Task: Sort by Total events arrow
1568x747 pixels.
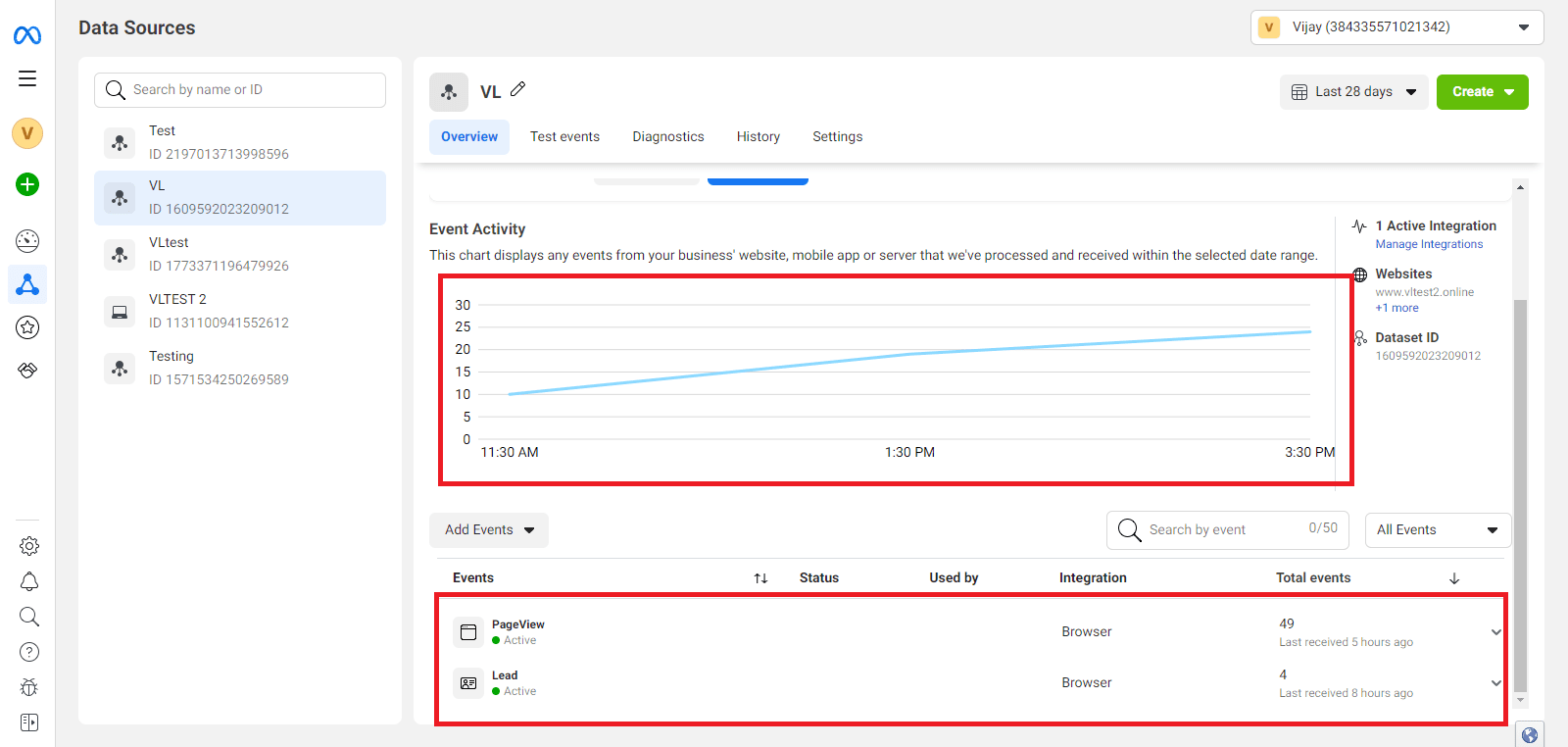Action: click(1454, 578)
